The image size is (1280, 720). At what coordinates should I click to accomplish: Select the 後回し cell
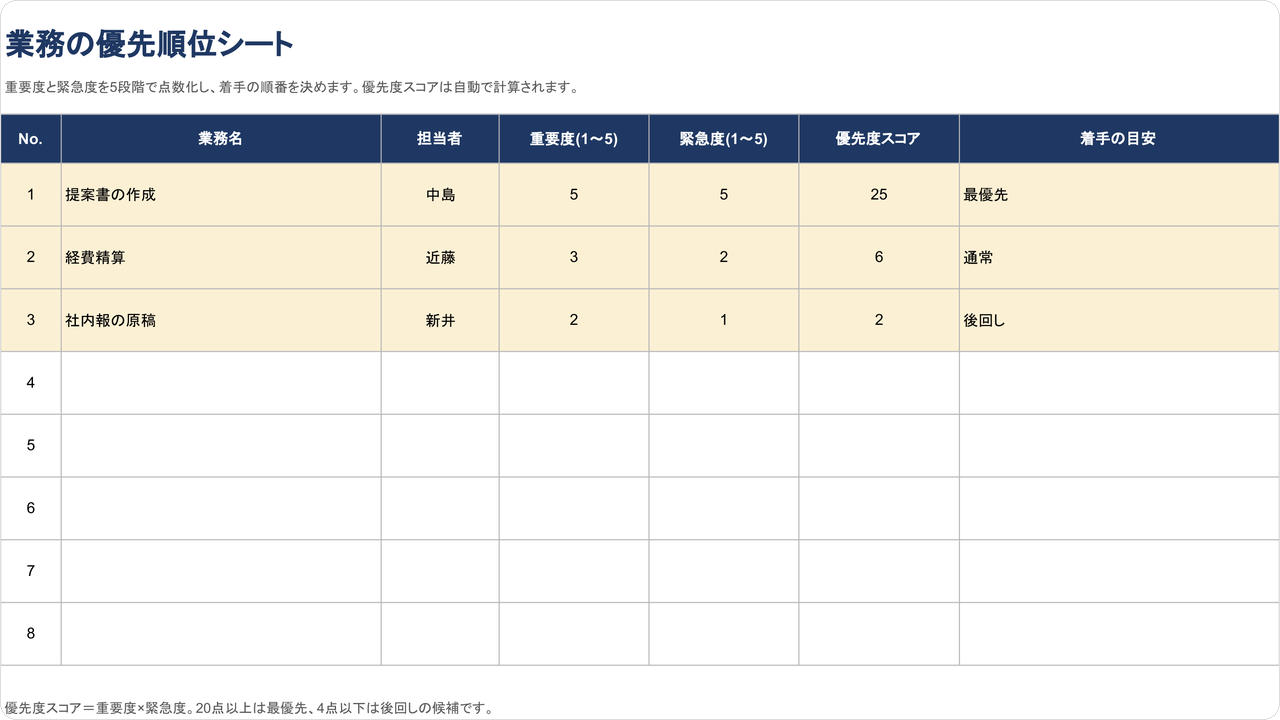point(1119,321)
